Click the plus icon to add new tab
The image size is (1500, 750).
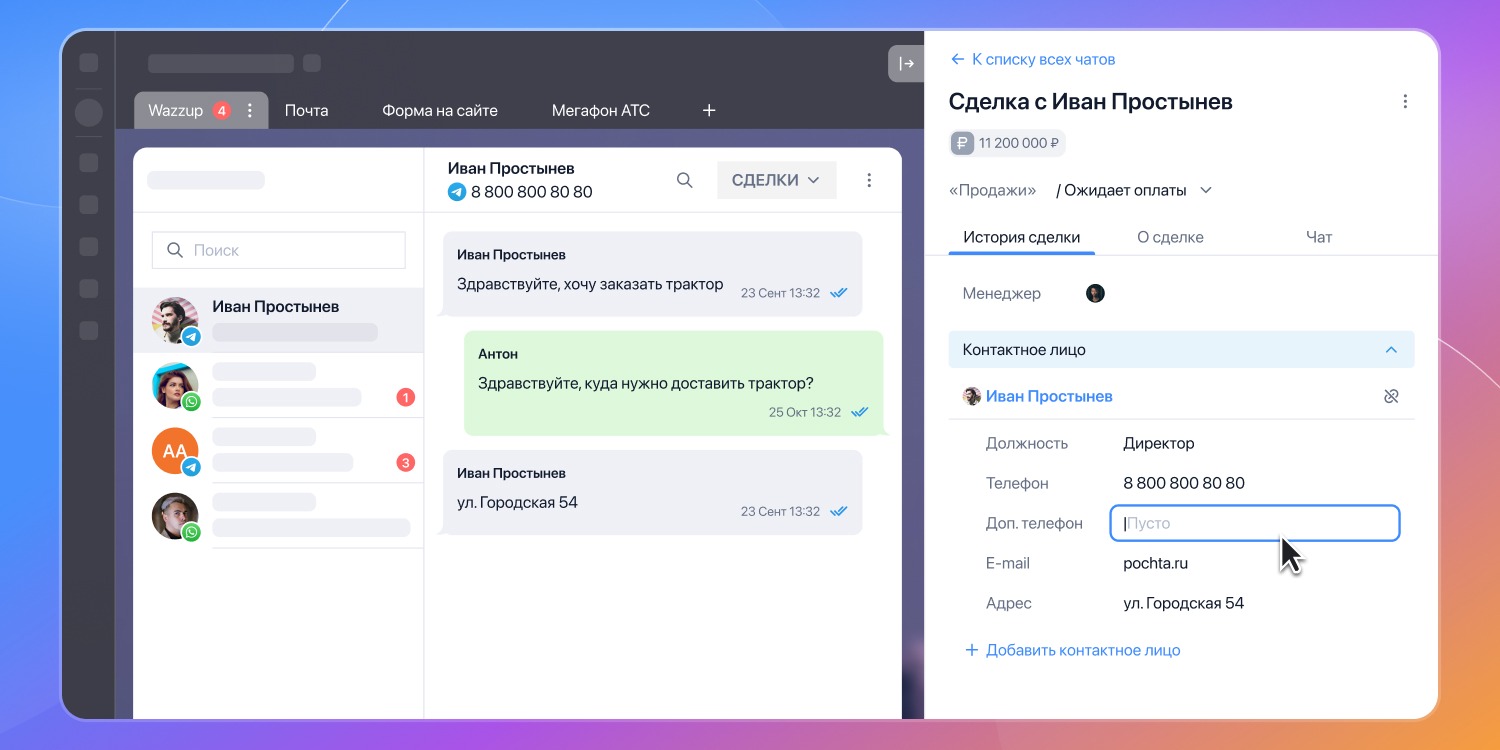(x=709, y=110)
